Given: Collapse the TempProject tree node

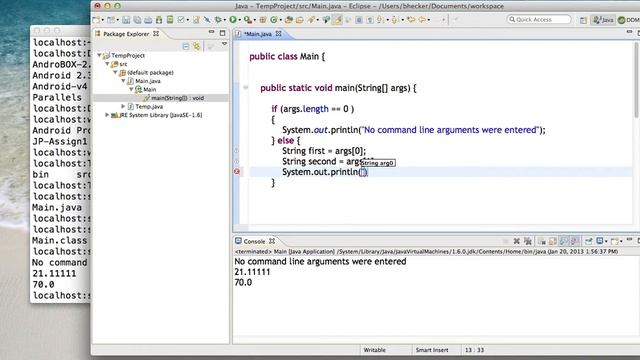Looking at the screenshot, I should 99,55.
